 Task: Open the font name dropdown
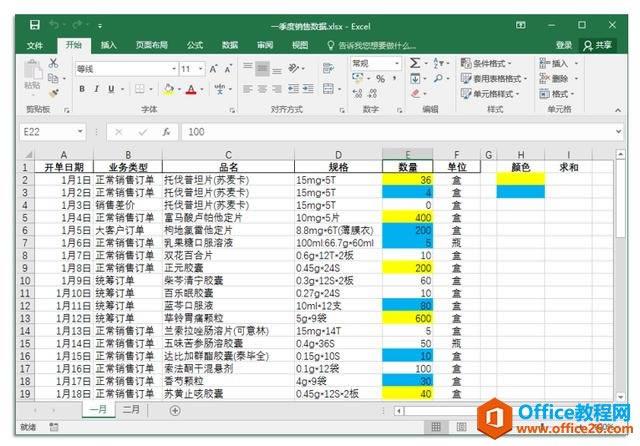(174, 69)
